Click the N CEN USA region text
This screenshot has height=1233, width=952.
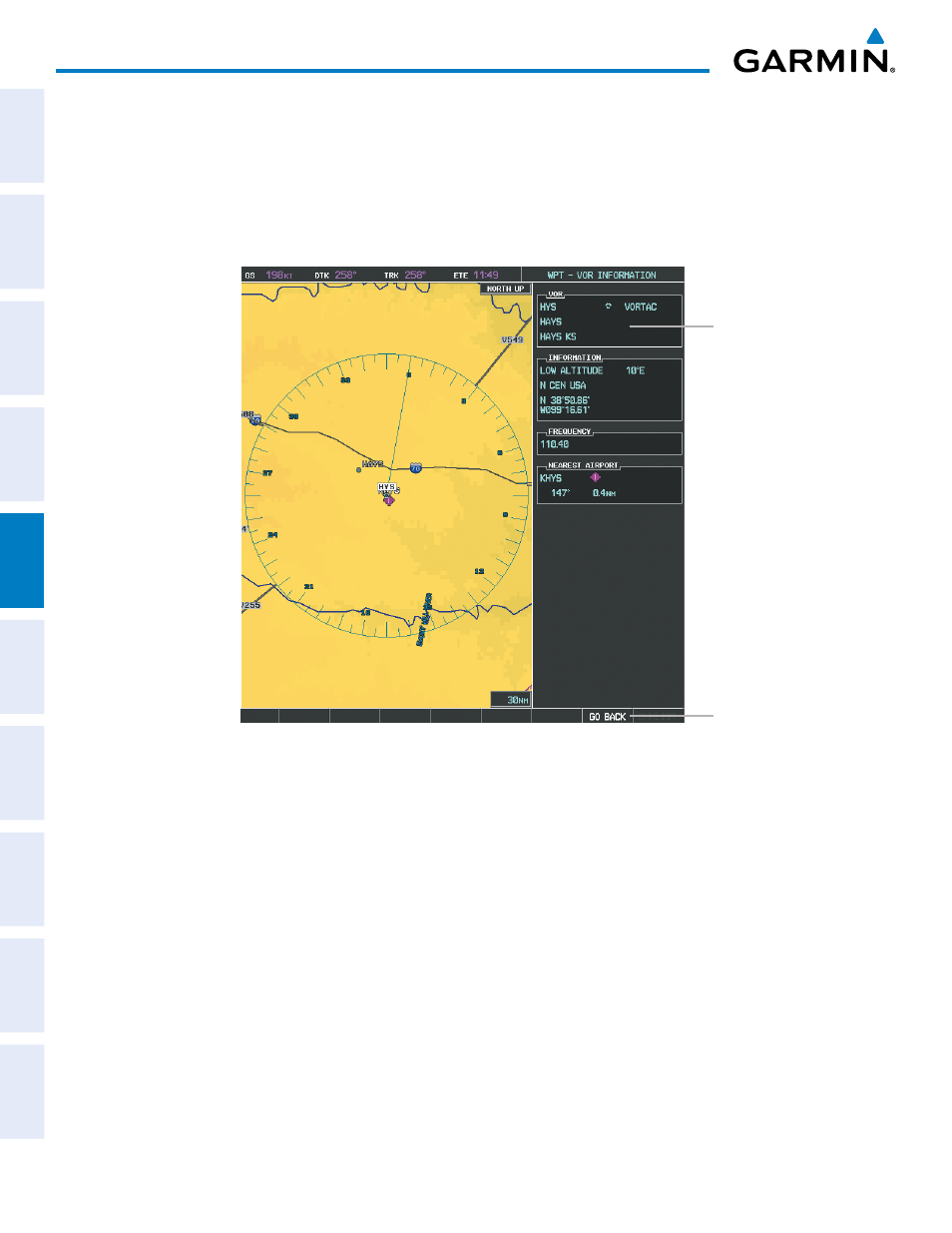click(x=563, y=385)
